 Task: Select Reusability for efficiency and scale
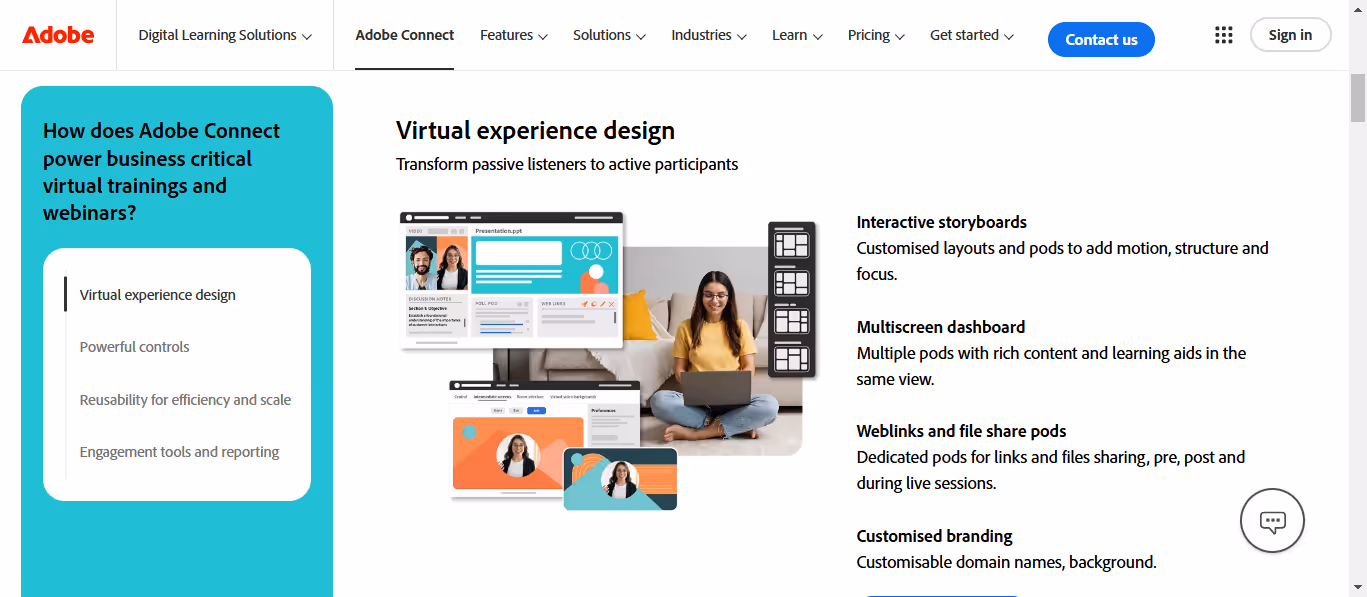pos(186,400)
